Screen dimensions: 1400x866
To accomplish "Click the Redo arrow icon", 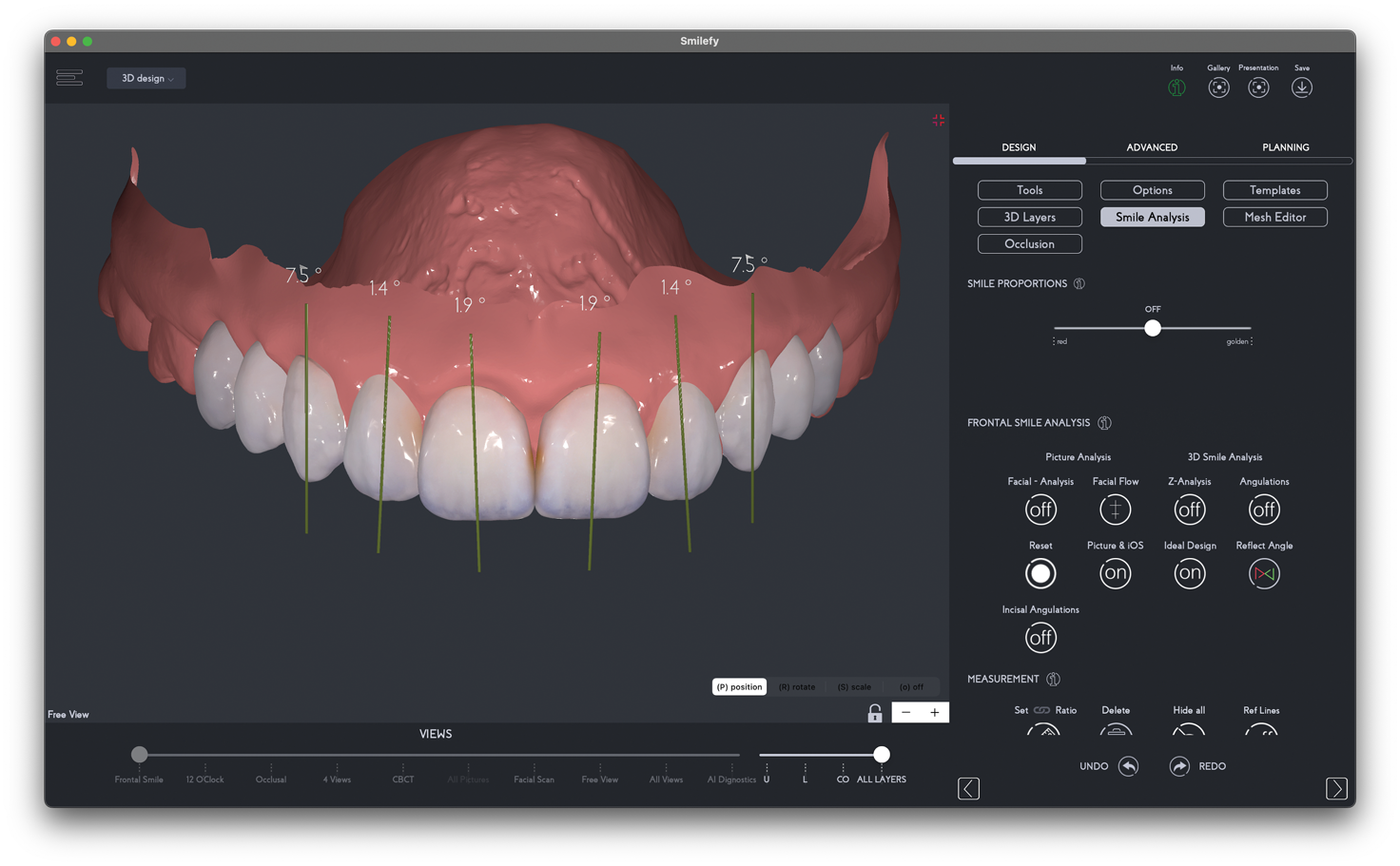I will click(x=1179, y=766).
